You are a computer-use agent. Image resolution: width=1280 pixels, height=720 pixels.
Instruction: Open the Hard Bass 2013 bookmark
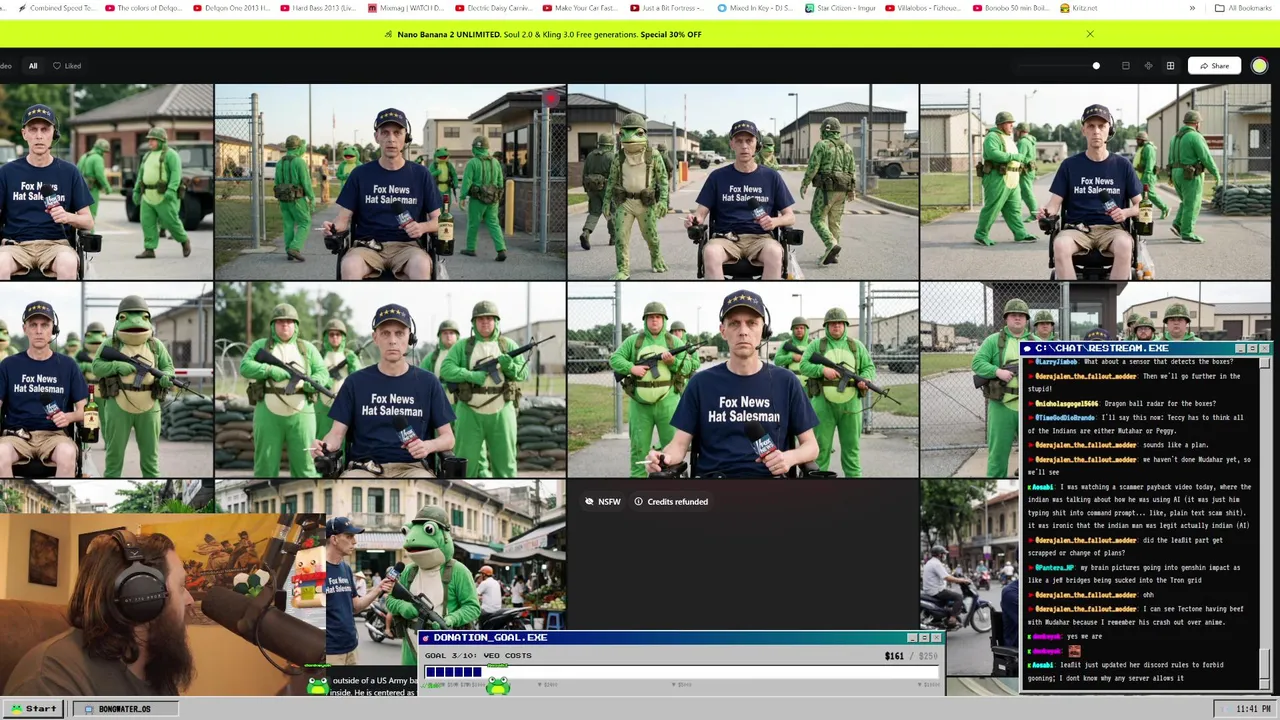[x=318, y=8]
